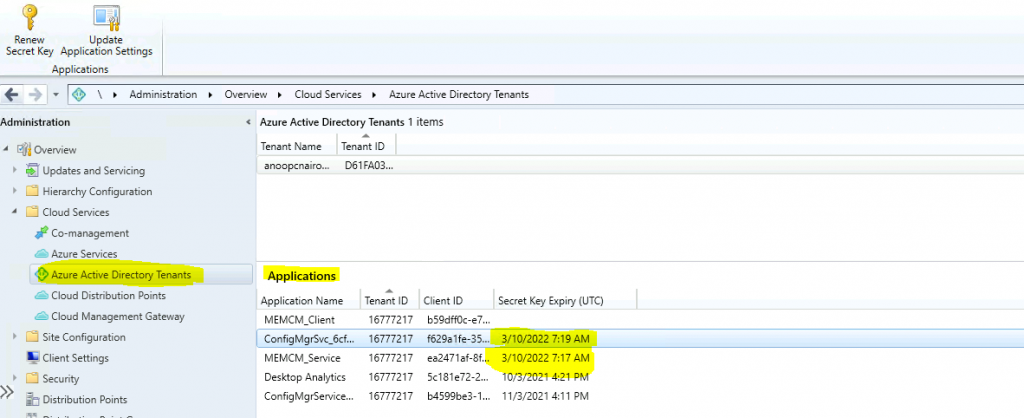Viewport: 1024px width, 418px height.
Task: Sort by Secret Key Expiry (UTC) column
Action: (565, 300)
